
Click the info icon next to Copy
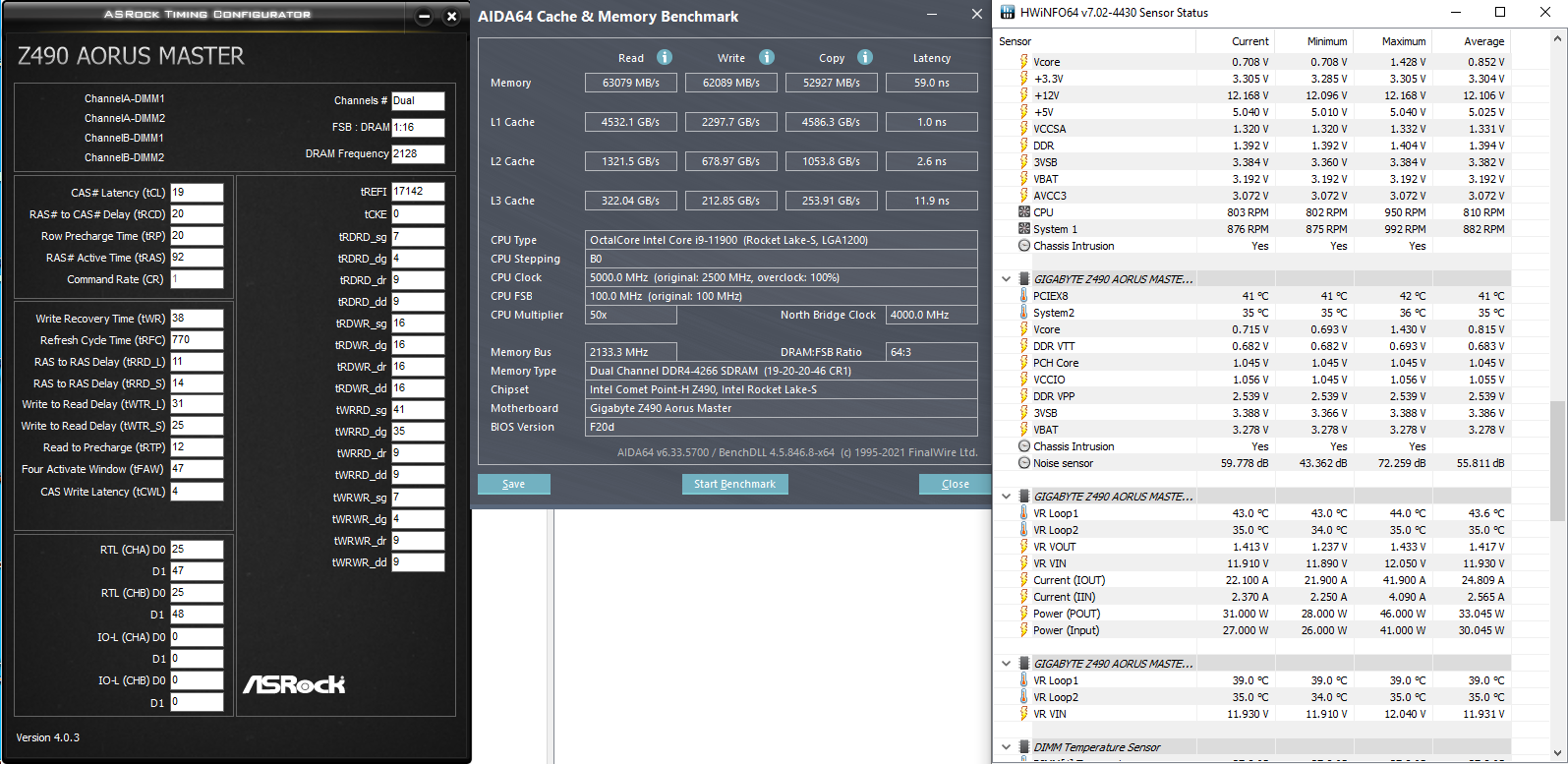pyautogui.click(x=865, y=57)
